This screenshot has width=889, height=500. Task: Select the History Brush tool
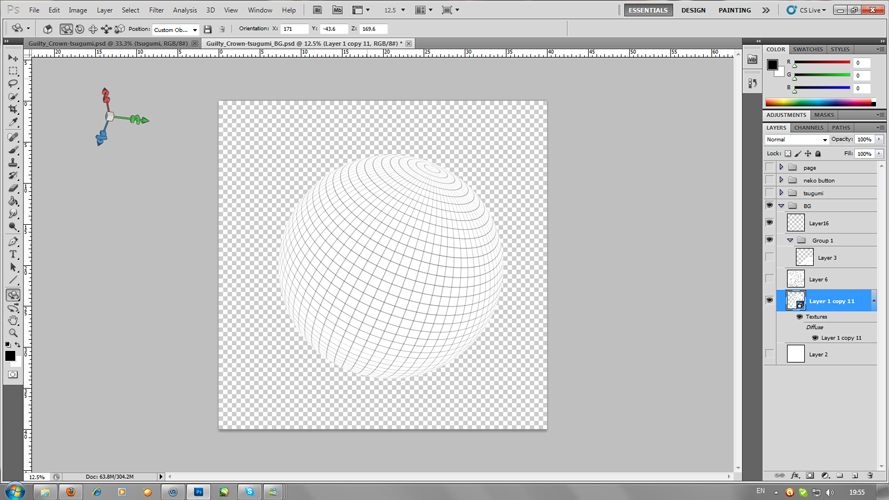tap(13, 176)
